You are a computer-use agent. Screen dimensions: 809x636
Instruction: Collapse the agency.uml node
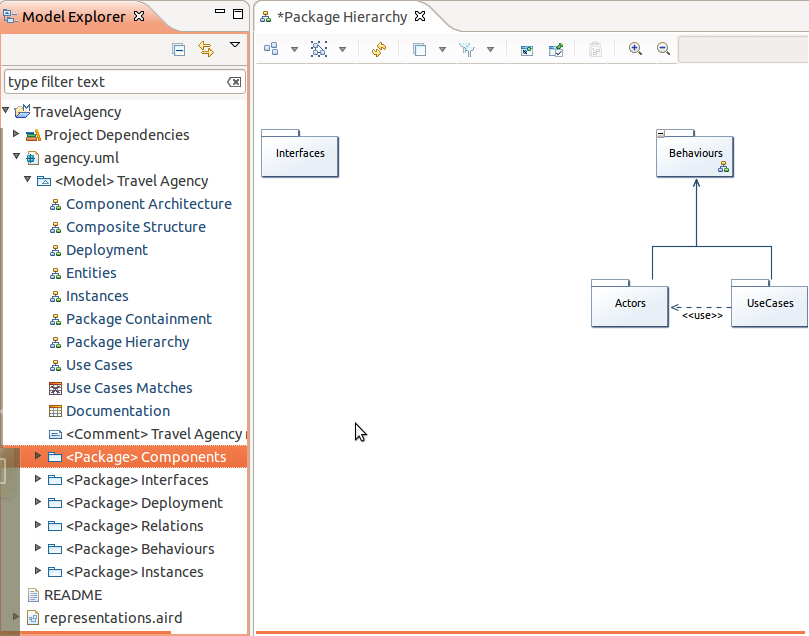(x=17, y=156)
